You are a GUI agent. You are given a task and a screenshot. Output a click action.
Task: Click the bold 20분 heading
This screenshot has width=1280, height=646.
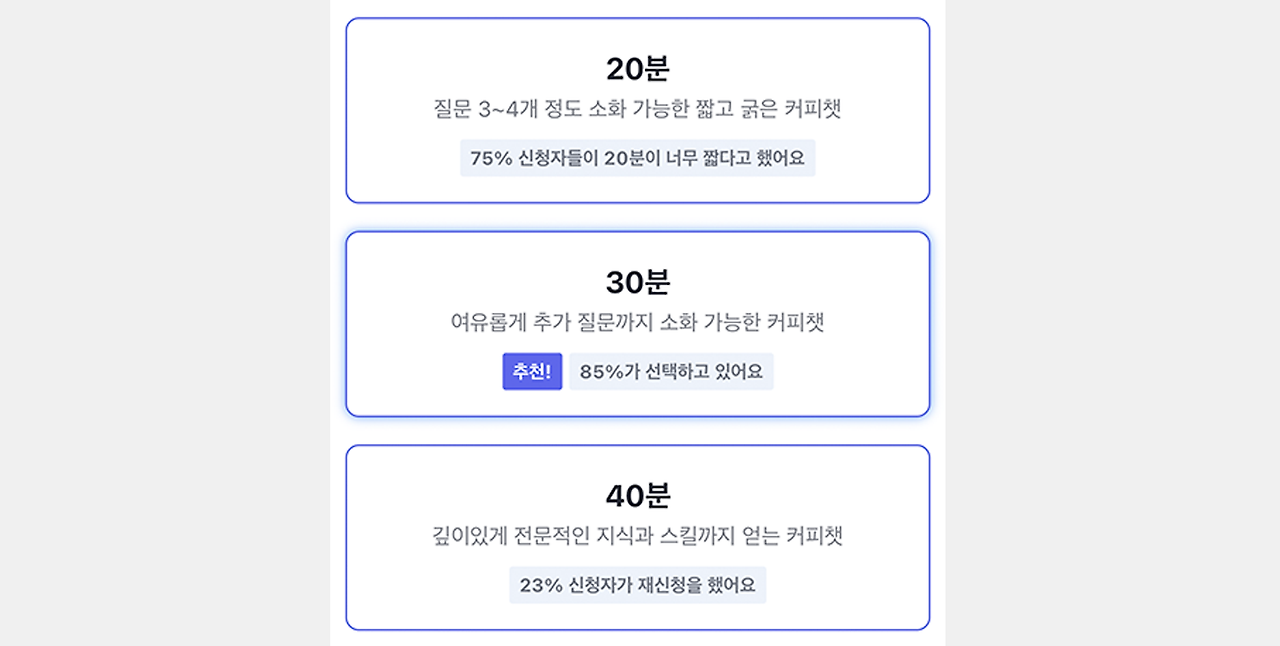[639, 68]
